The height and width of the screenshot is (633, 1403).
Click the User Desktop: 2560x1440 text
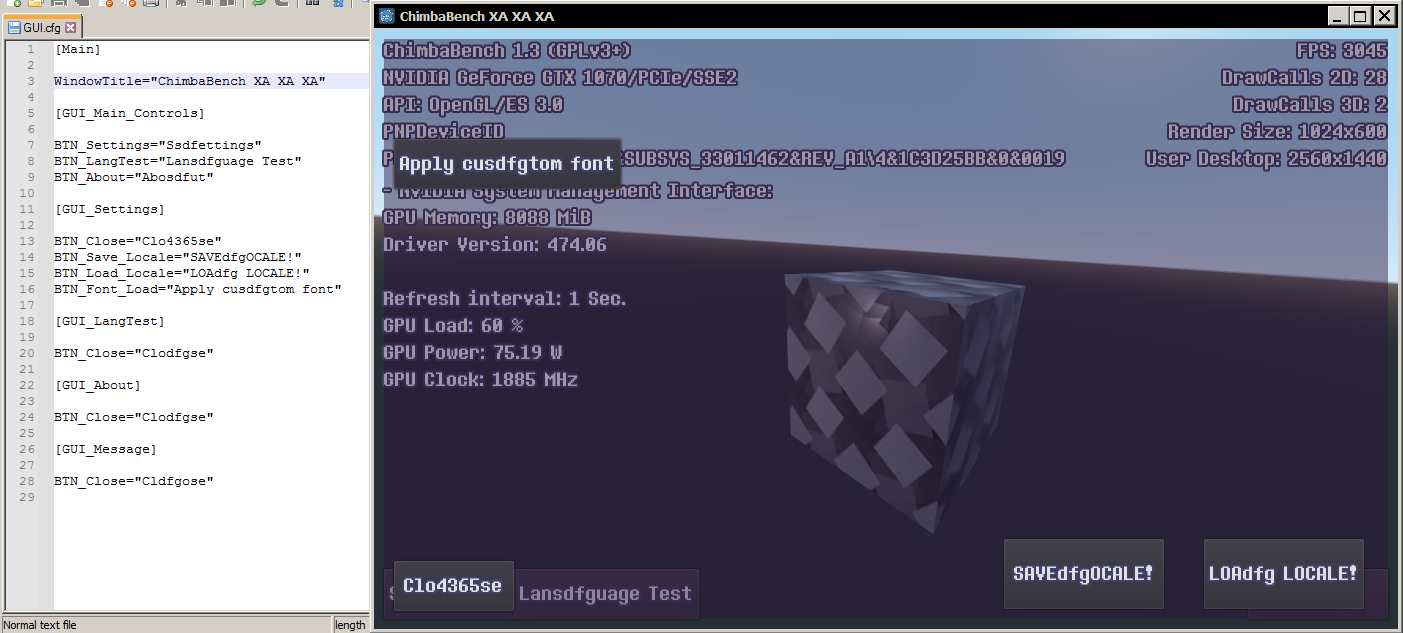[1266, 159]
